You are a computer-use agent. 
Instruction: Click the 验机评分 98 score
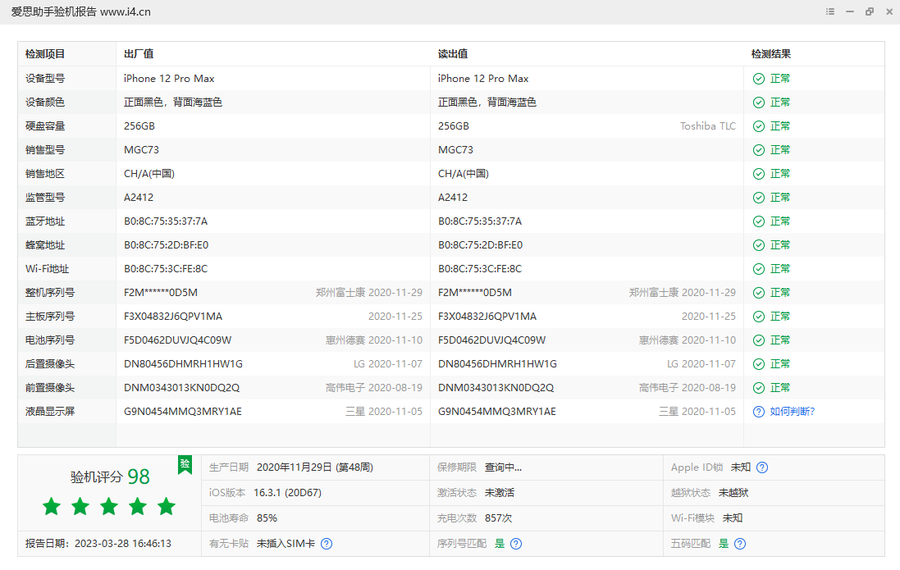110,476
